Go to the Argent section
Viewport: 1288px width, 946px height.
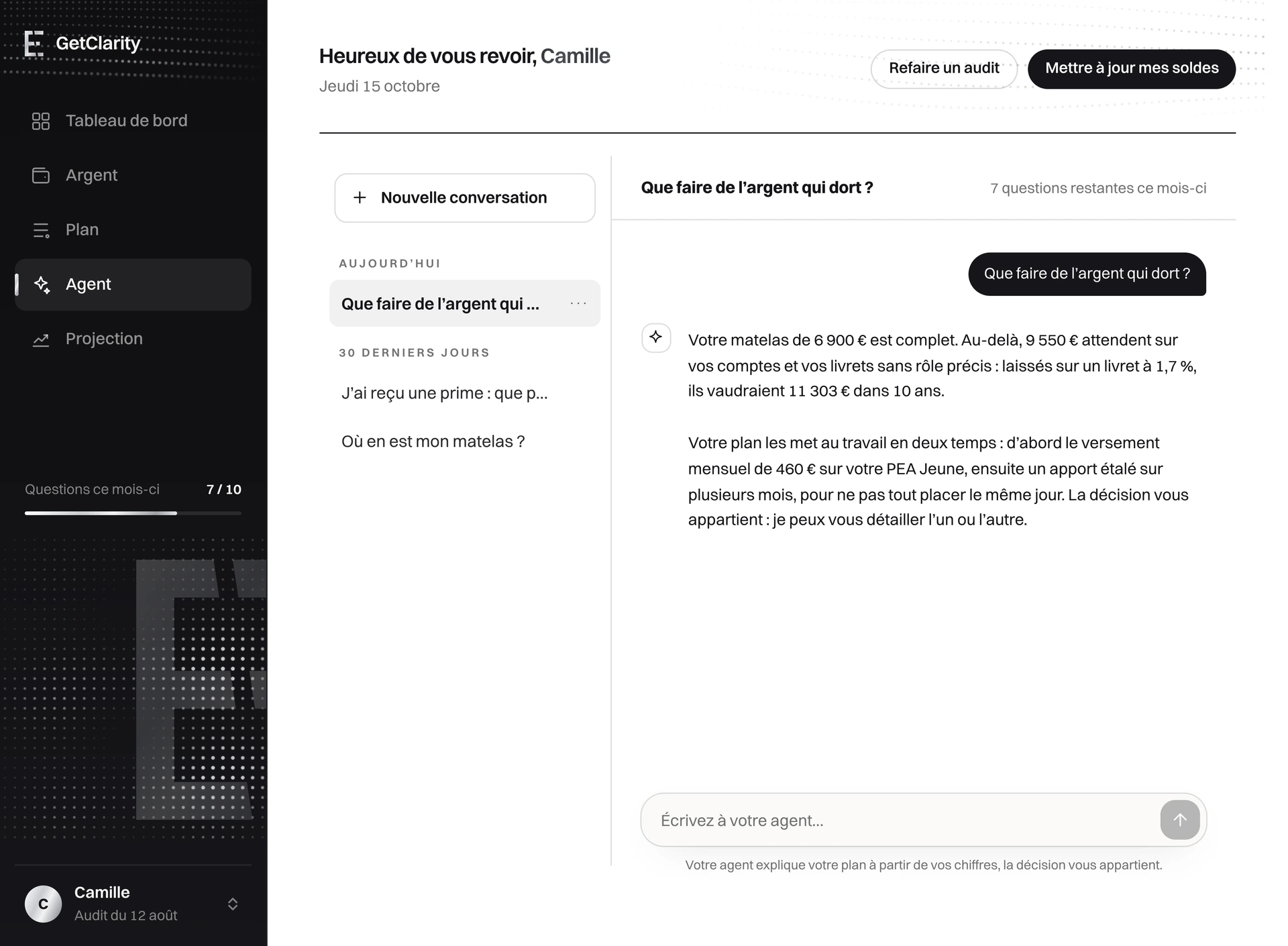pos(133,175)
